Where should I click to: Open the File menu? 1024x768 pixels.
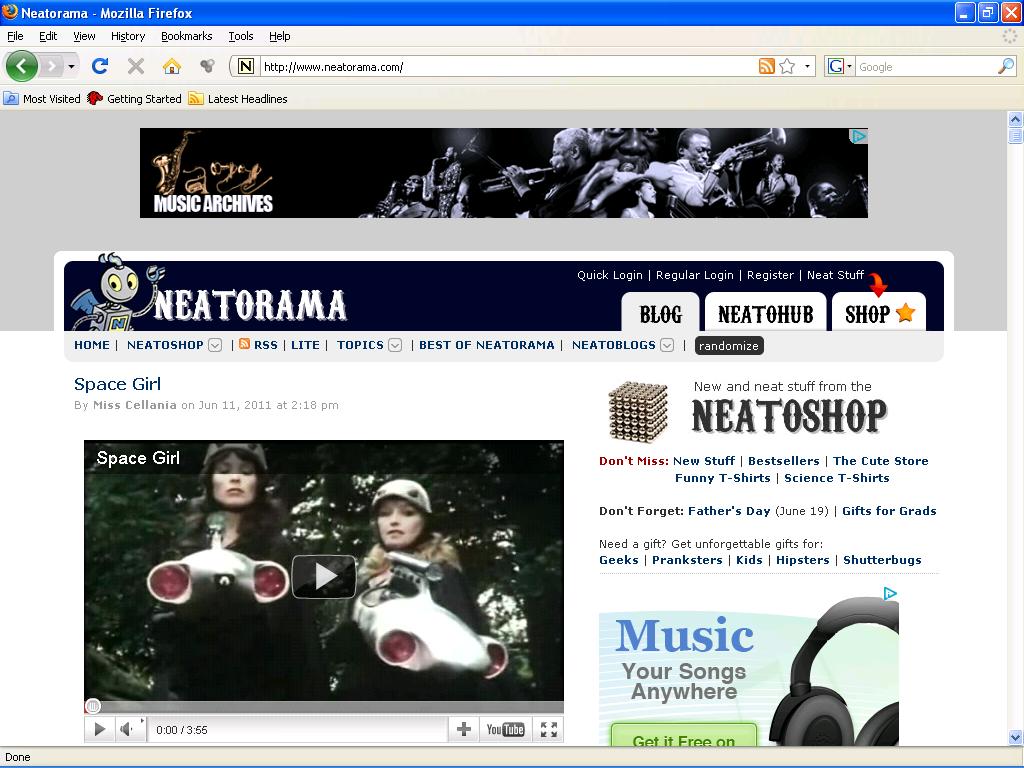pyautogui.click(x=15, y=37)
